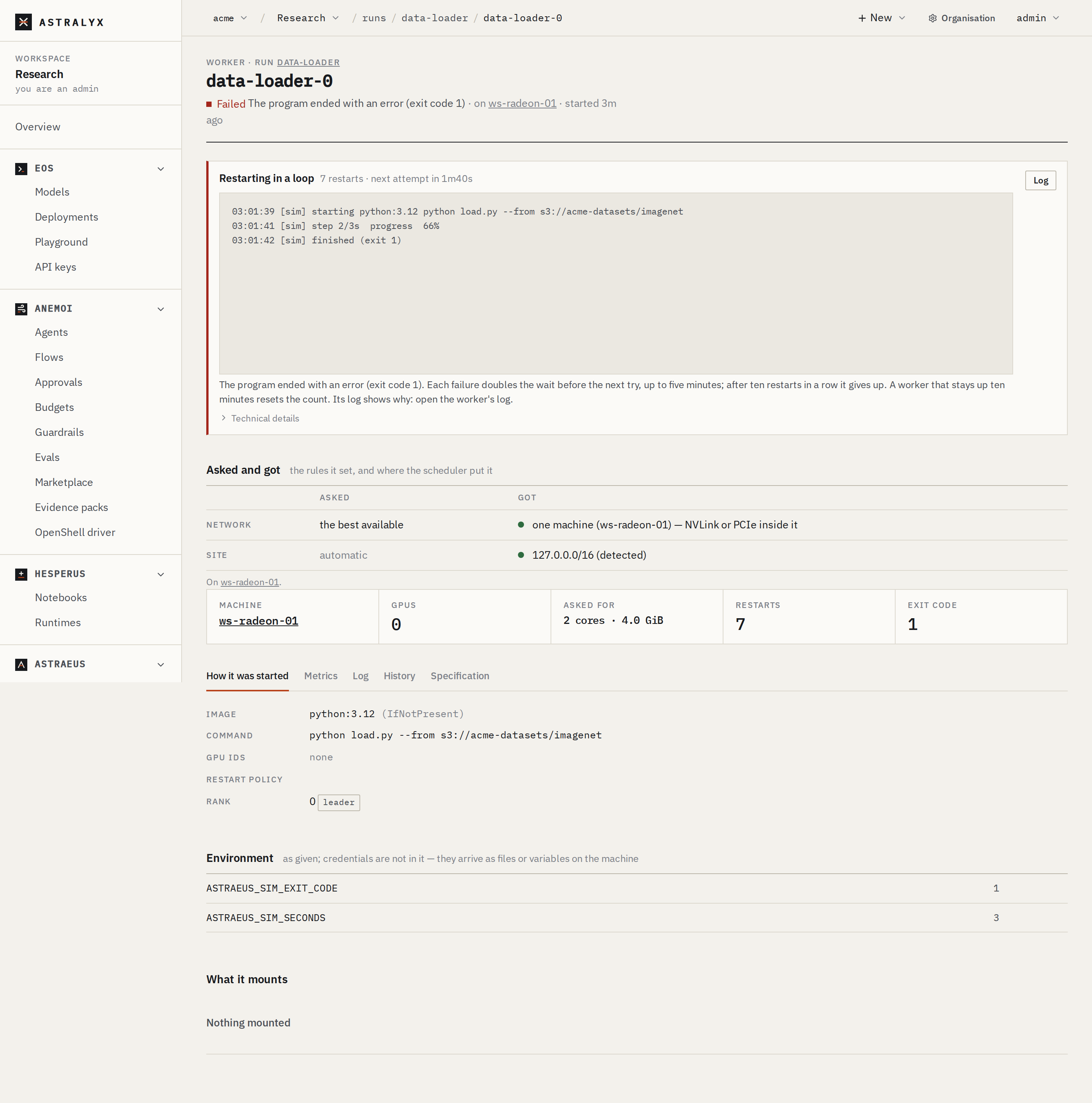Open Agents under Anemoi
The width and height of the screenshot is (1092, 1103).
coord(52,332)
